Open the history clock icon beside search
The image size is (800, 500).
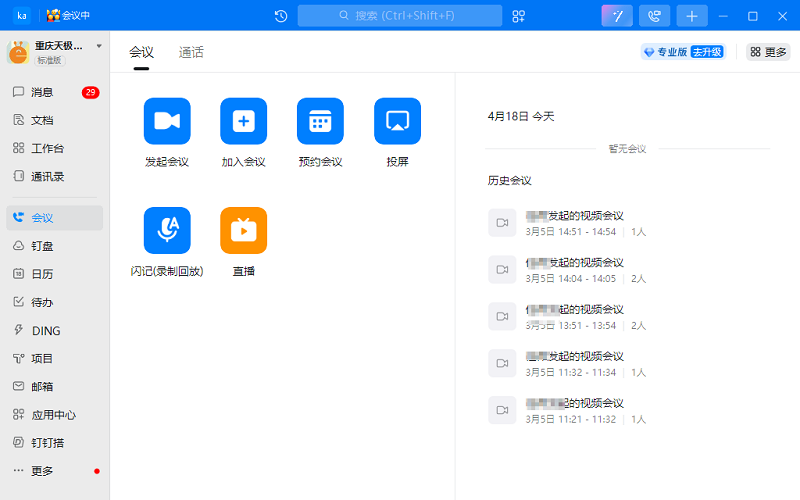tap(281, 16)
